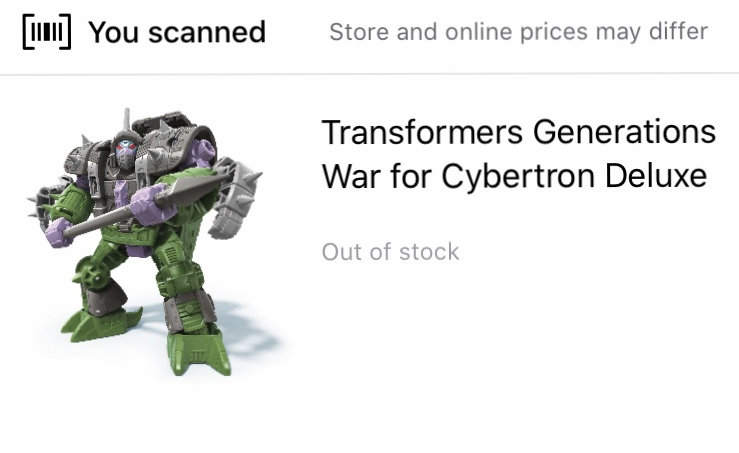Click the robot's purple fist holding the spear
Image resolution: width=739 pixels, height=453 pixels.
tap(148, 204)
